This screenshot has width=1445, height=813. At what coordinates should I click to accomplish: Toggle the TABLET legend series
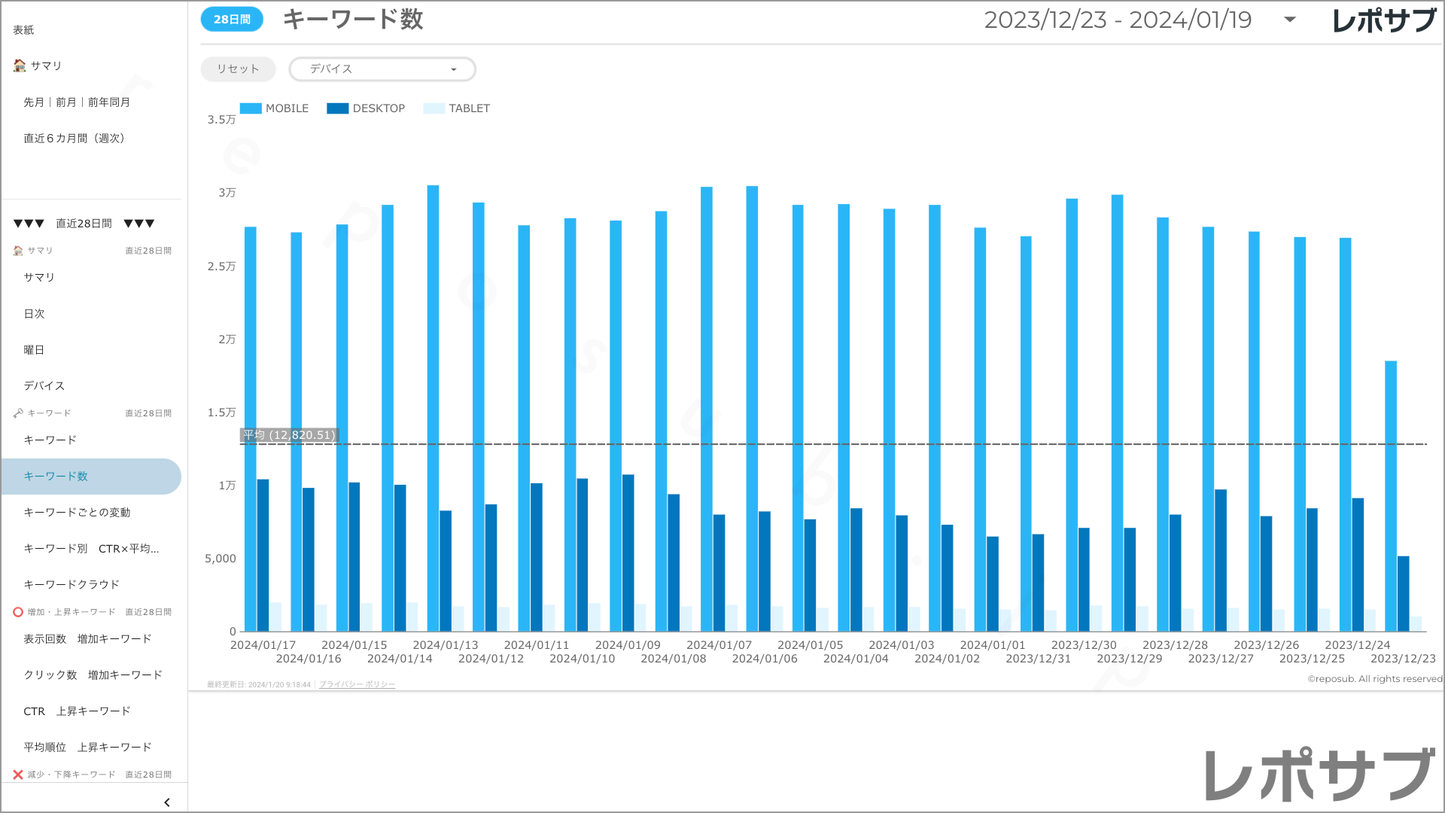pos(457,108)
